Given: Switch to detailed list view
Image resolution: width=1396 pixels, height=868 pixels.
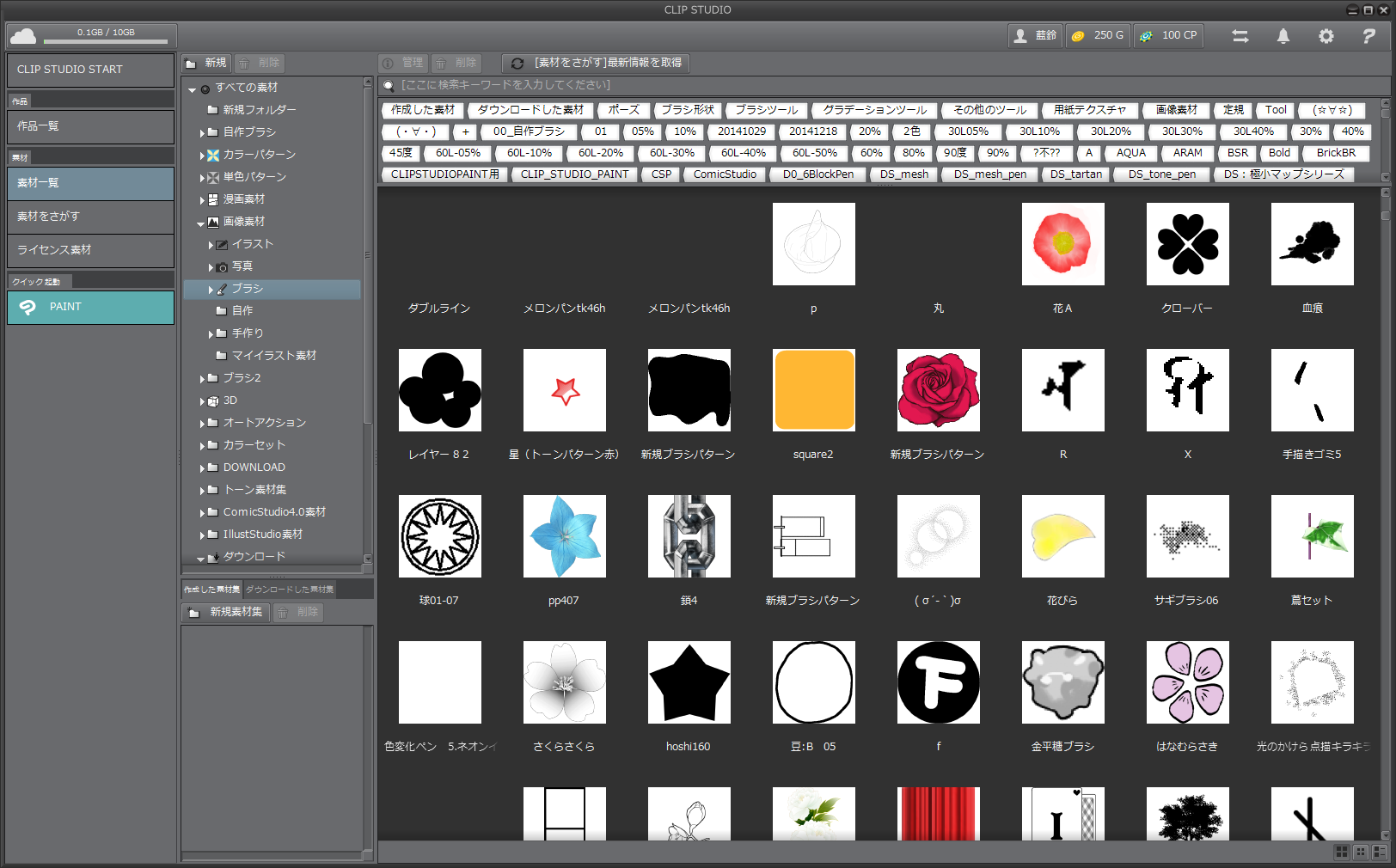Looking at the screenshot, I should [1381, 852].
